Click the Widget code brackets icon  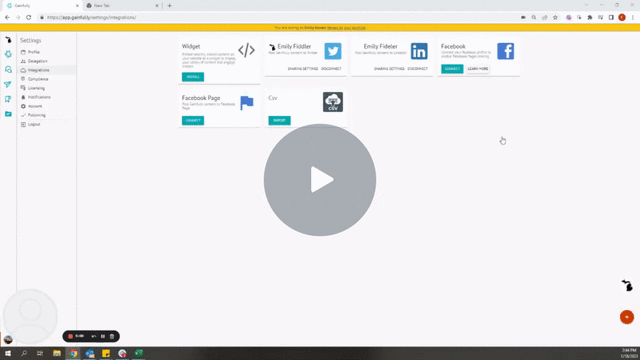pyautogui.click(x=247, y=50)
